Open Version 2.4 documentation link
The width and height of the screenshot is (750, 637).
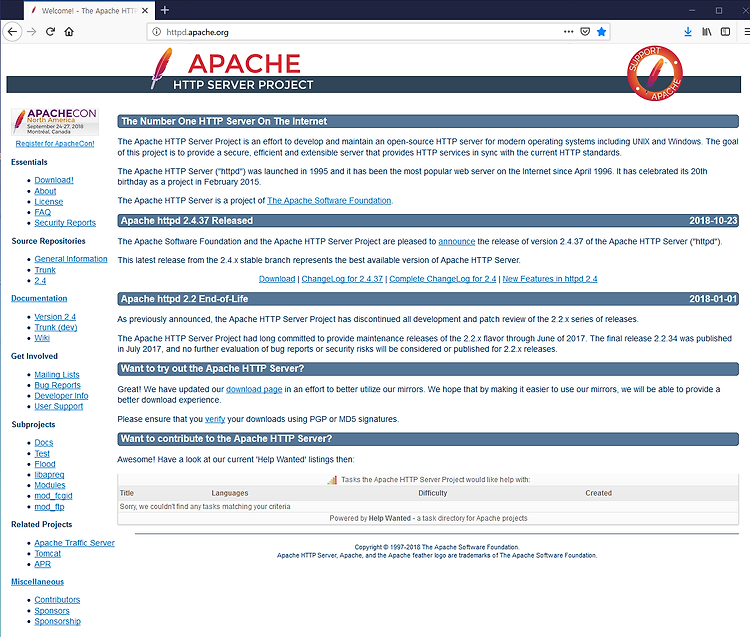click(x=55, y=317)
